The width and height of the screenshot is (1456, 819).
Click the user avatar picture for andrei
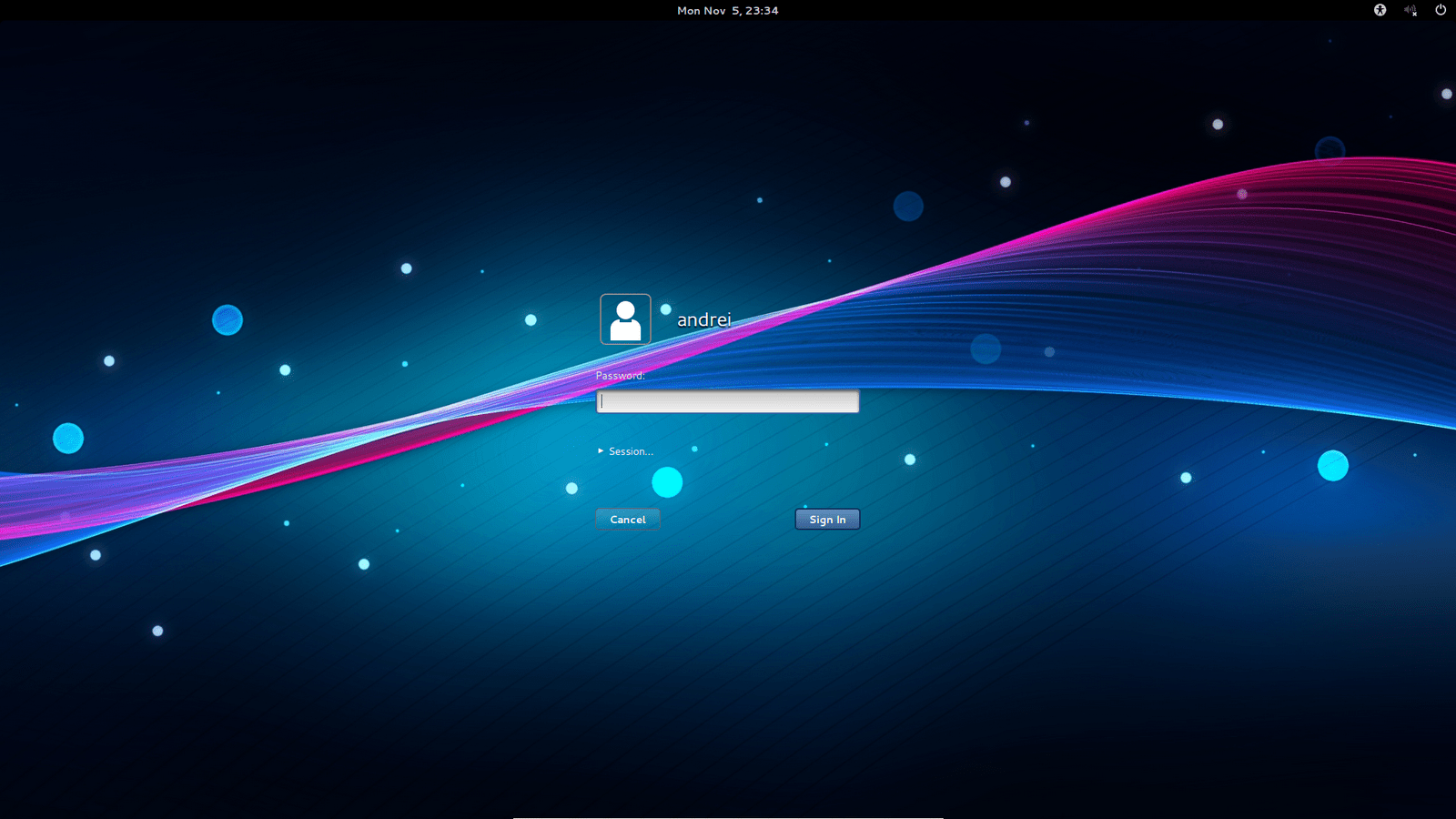pos(625,320)
